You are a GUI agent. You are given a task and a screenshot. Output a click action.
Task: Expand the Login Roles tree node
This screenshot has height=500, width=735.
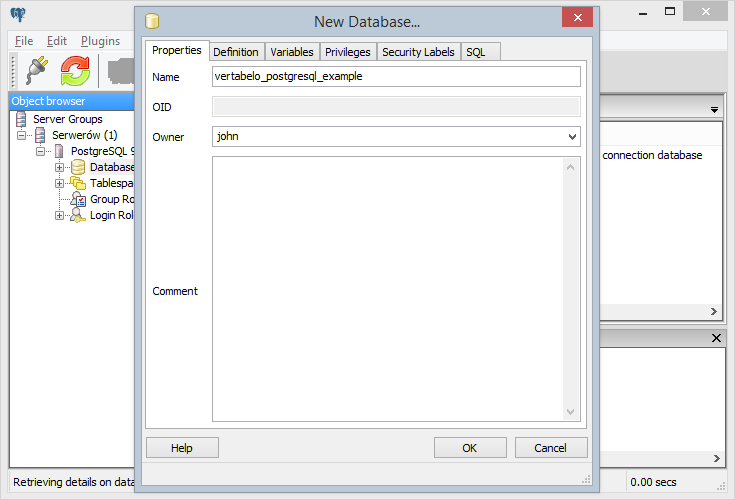click(x=60, y=215)
